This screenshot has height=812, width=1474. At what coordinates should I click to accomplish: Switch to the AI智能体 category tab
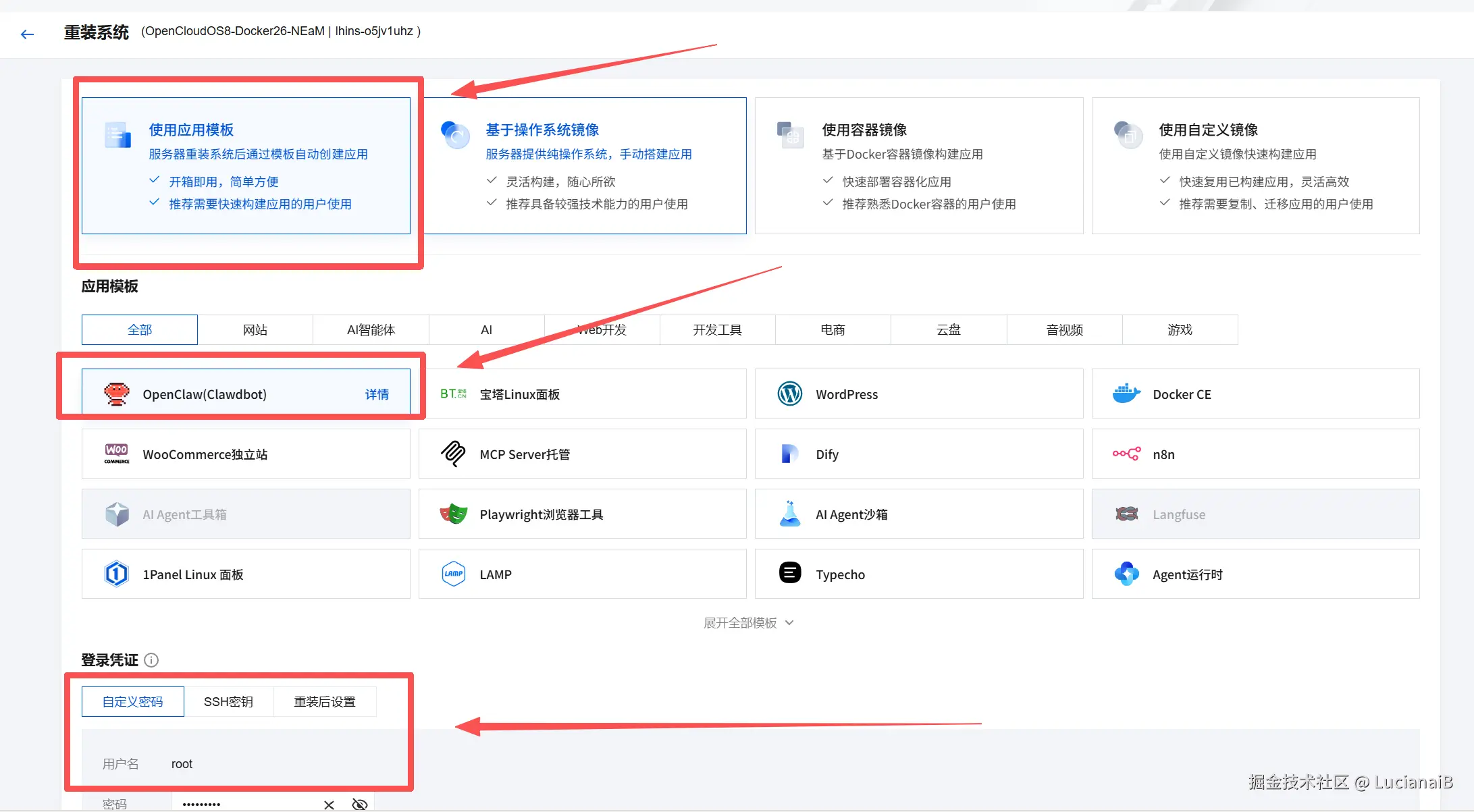click(x=371, y=329)
